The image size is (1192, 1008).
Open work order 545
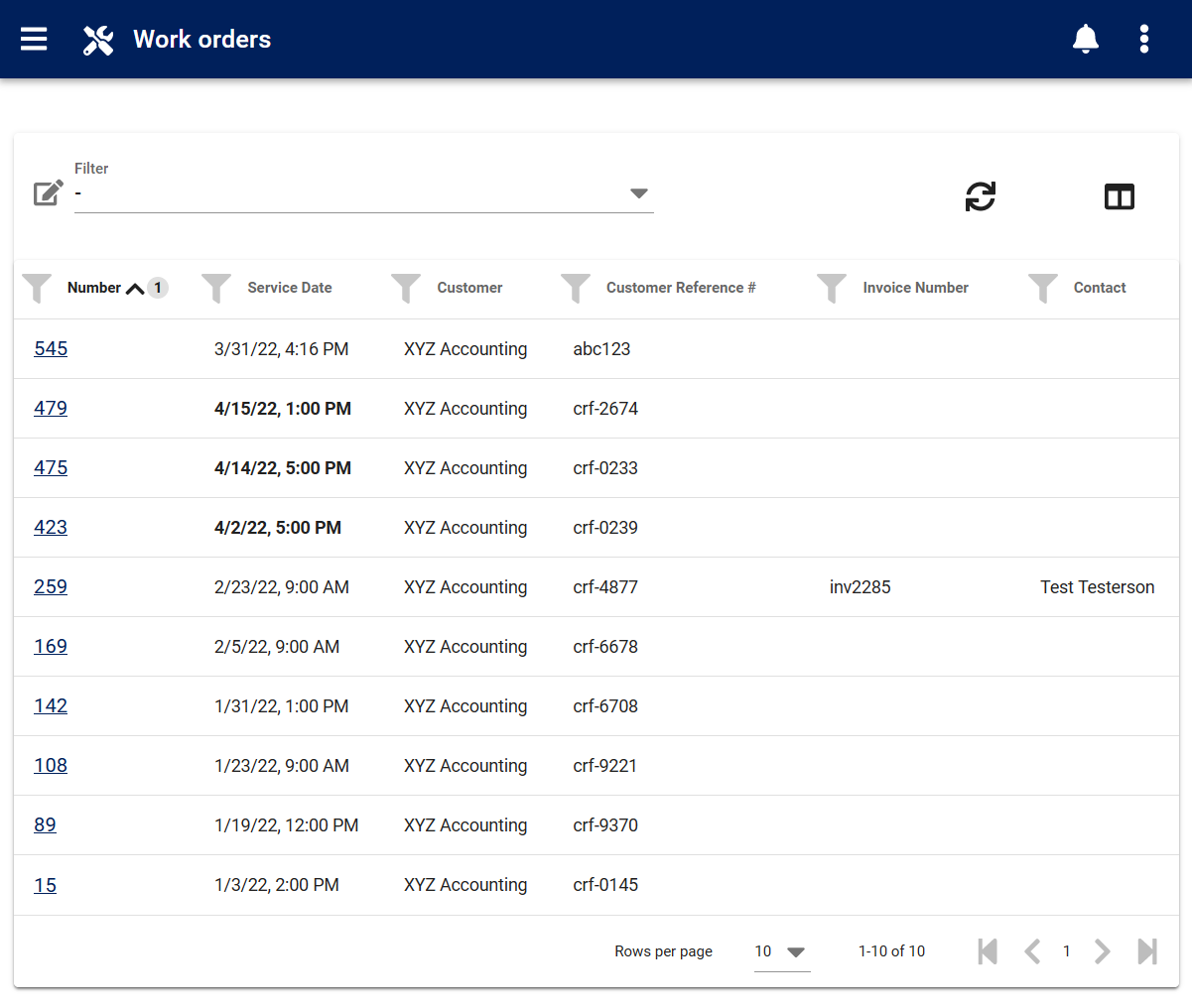pos(51,348)
